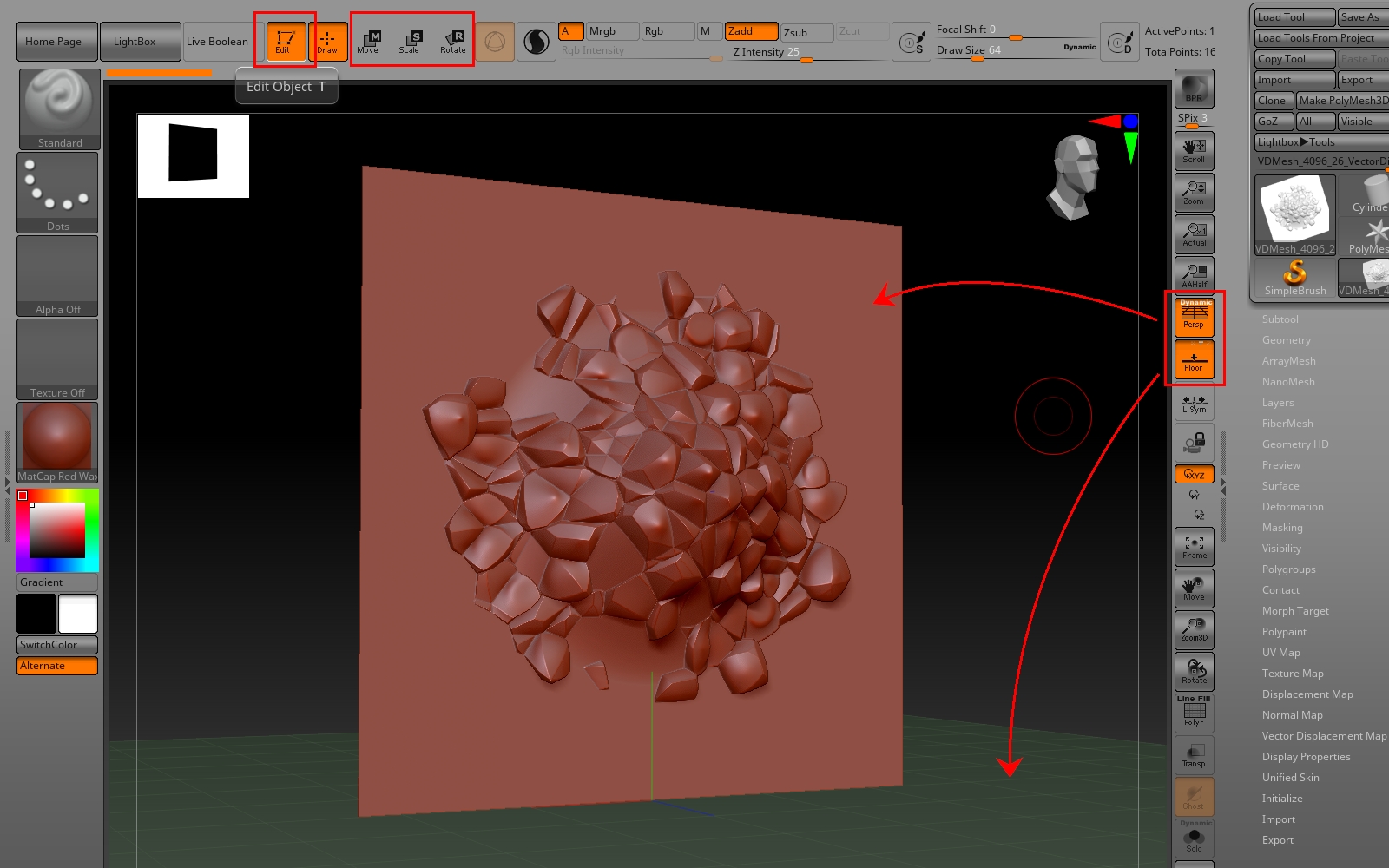Open the Home Page tab
Image resolution: width=1389 pixels, height=868 pixels.
(56, 41)
